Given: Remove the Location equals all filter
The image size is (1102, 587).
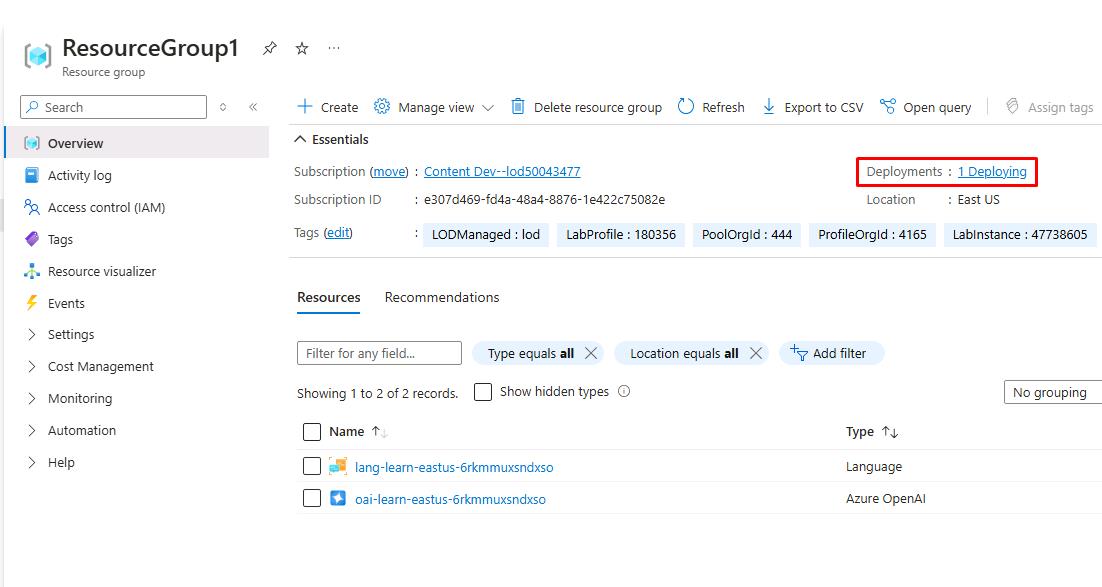Looking at the screenshot, I should [756, 353].
